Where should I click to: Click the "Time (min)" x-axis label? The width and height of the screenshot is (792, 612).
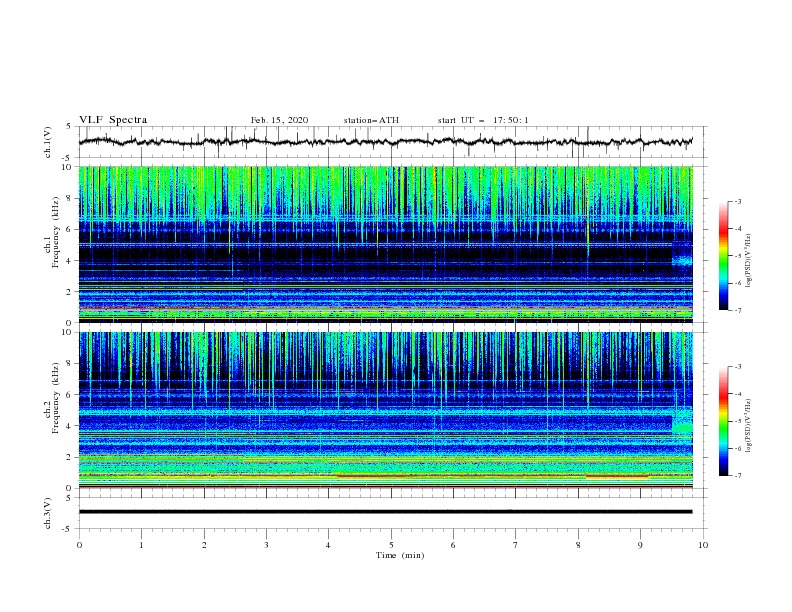coord(400,555)
